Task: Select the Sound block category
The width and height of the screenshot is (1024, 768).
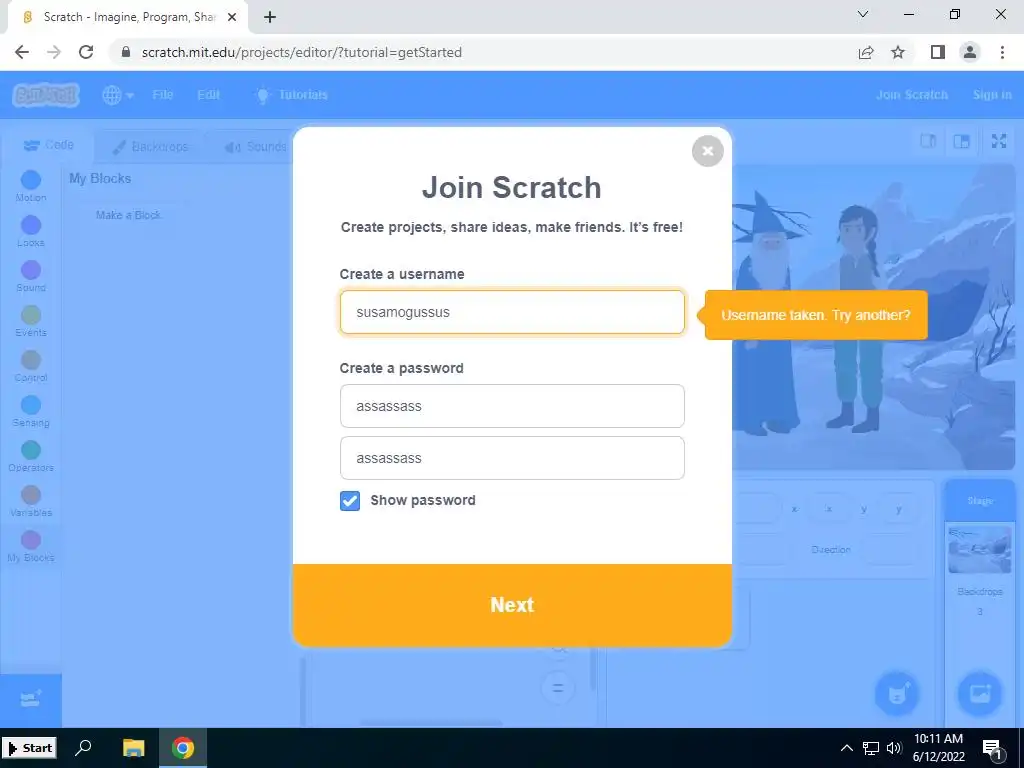Action: pos(31,276)
